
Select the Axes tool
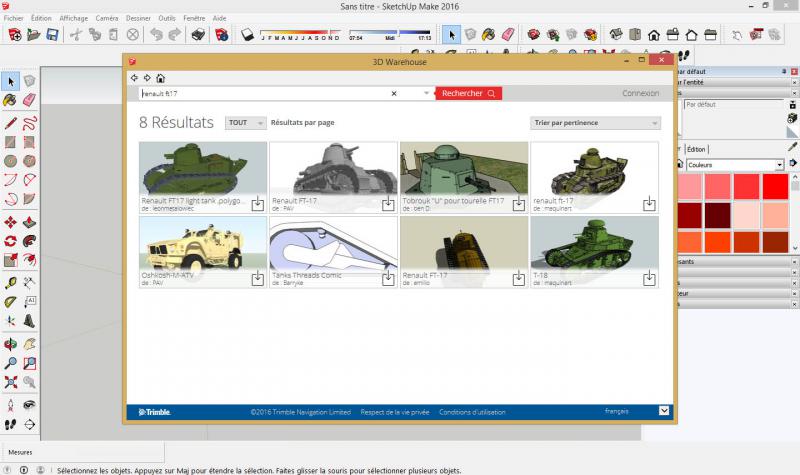click(10, 321)
